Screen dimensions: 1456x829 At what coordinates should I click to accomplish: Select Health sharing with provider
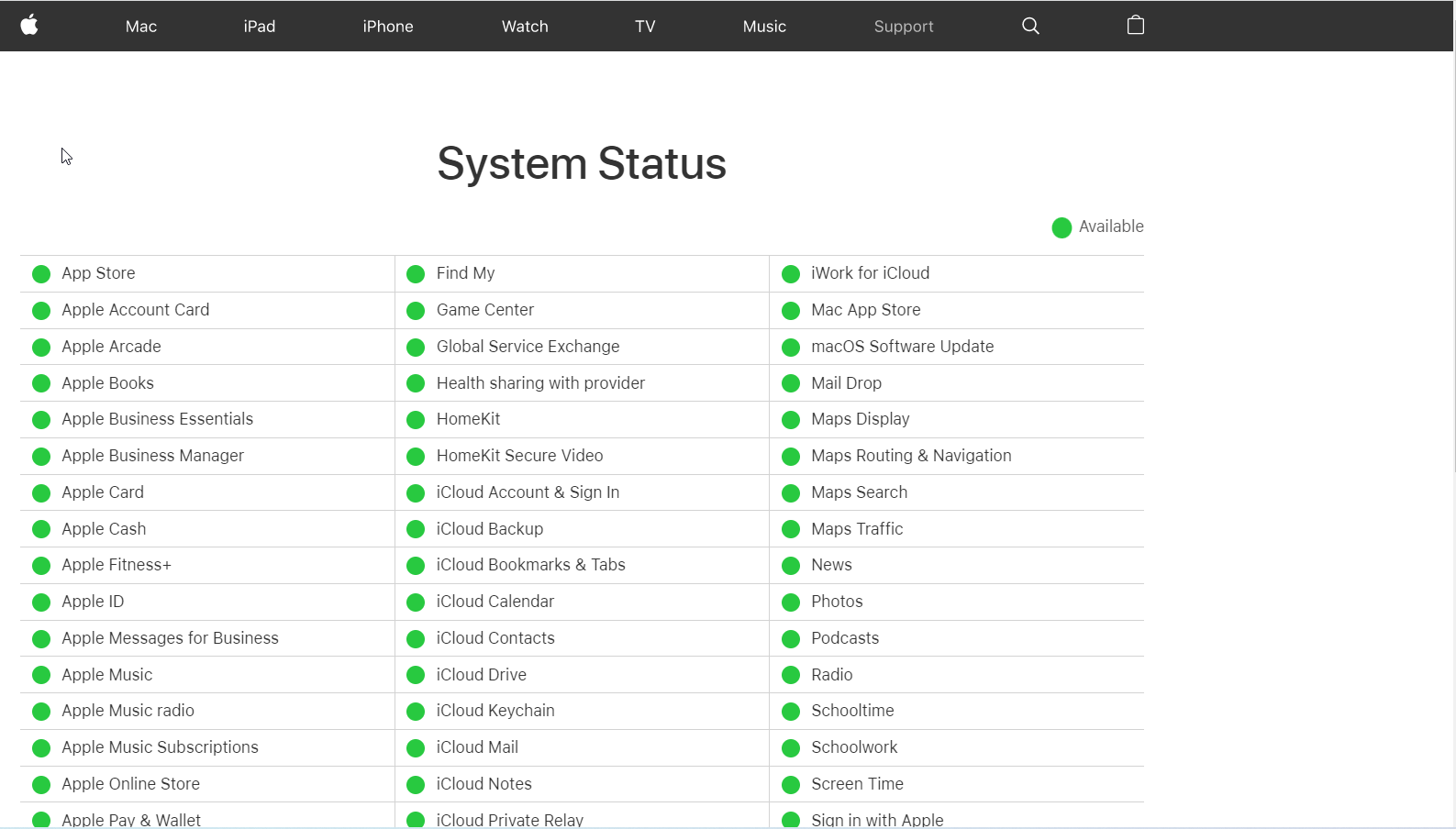coord(541,383)
